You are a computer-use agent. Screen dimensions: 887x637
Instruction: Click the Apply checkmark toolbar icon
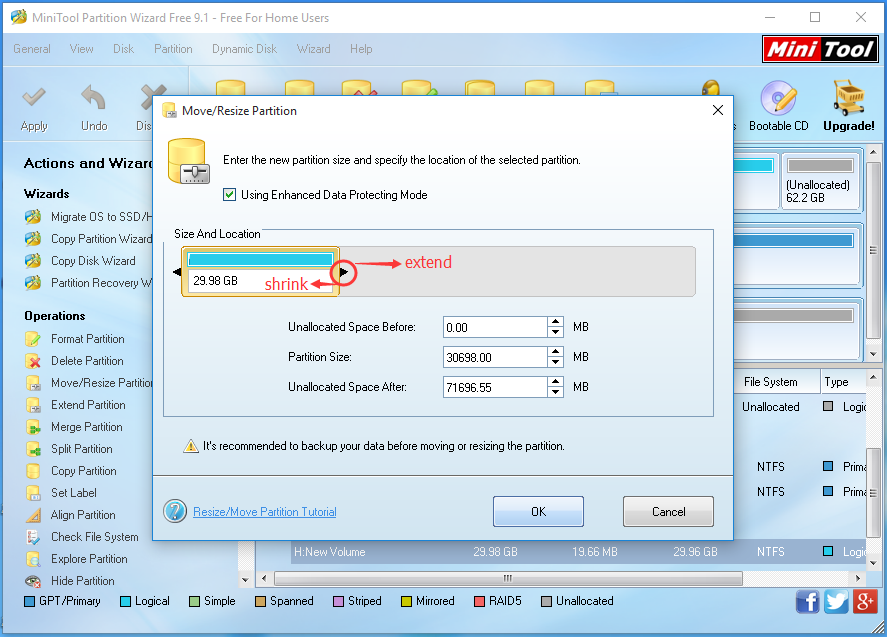[34, 97]
